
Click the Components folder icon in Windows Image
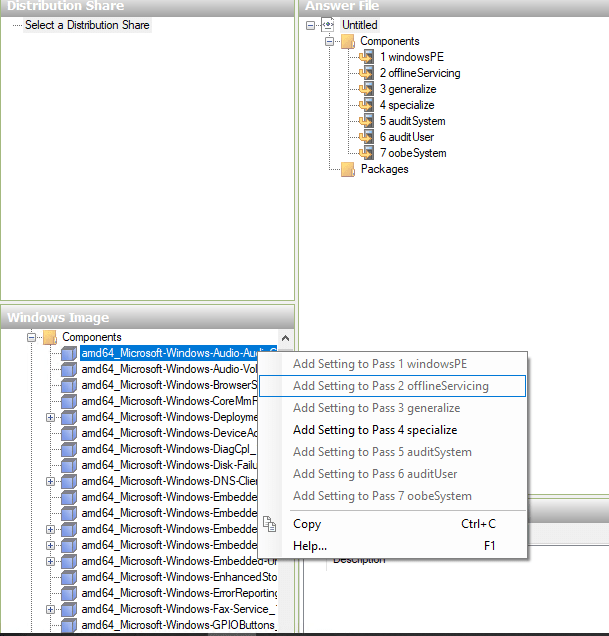tap(50, 337)
